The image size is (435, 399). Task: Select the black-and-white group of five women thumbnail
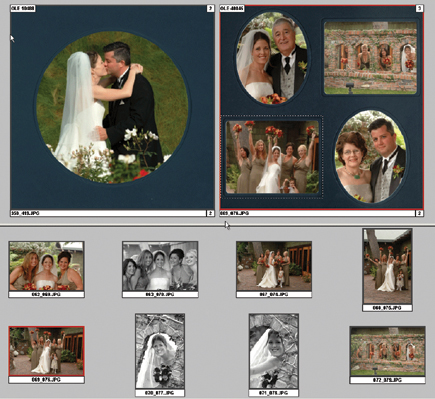160,266
